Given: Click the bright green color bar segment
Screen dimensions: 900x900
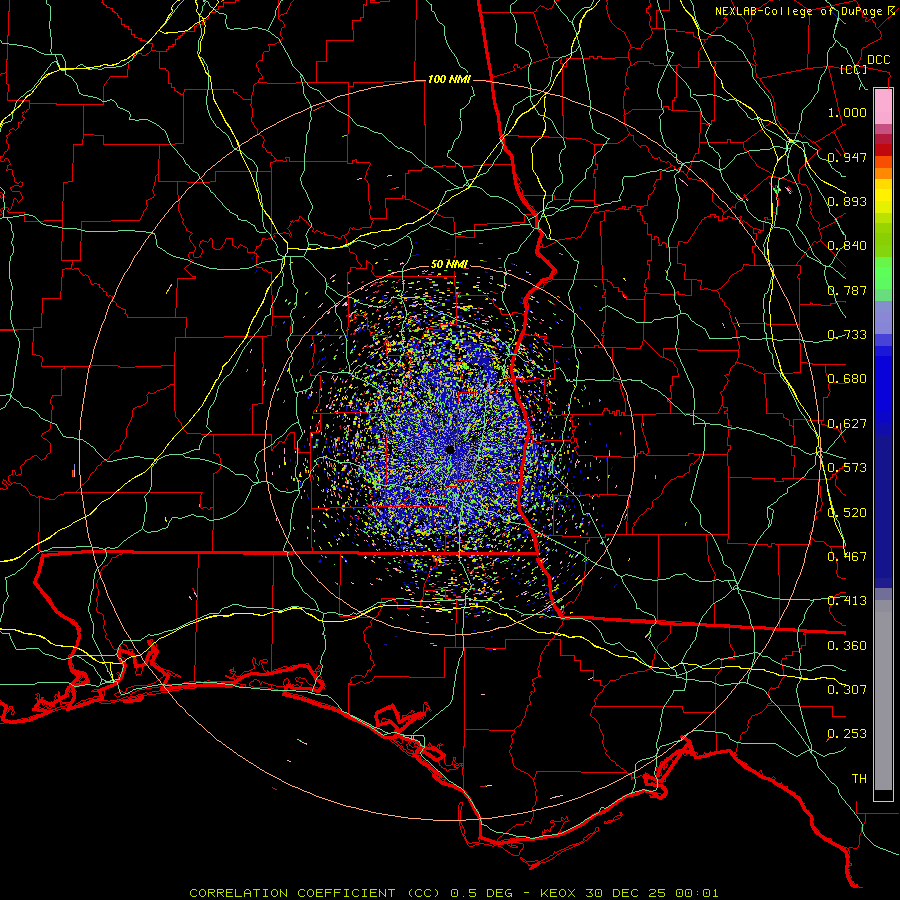Looking at the screenshot, I should [x=883, y=273].
